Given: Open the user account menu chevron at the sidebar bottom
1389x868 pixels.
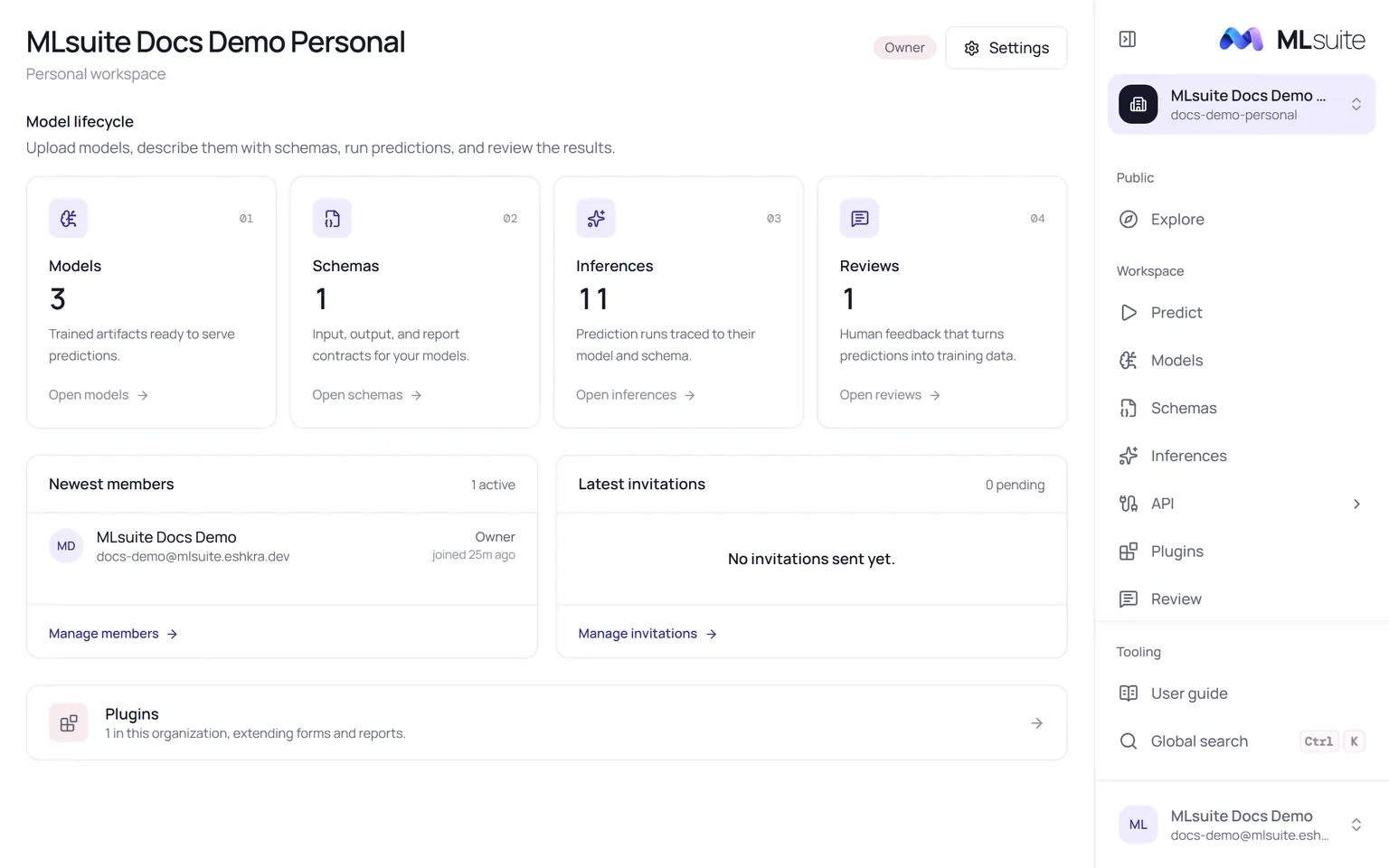Looking at the screenshot, I should pos(1356,825).
